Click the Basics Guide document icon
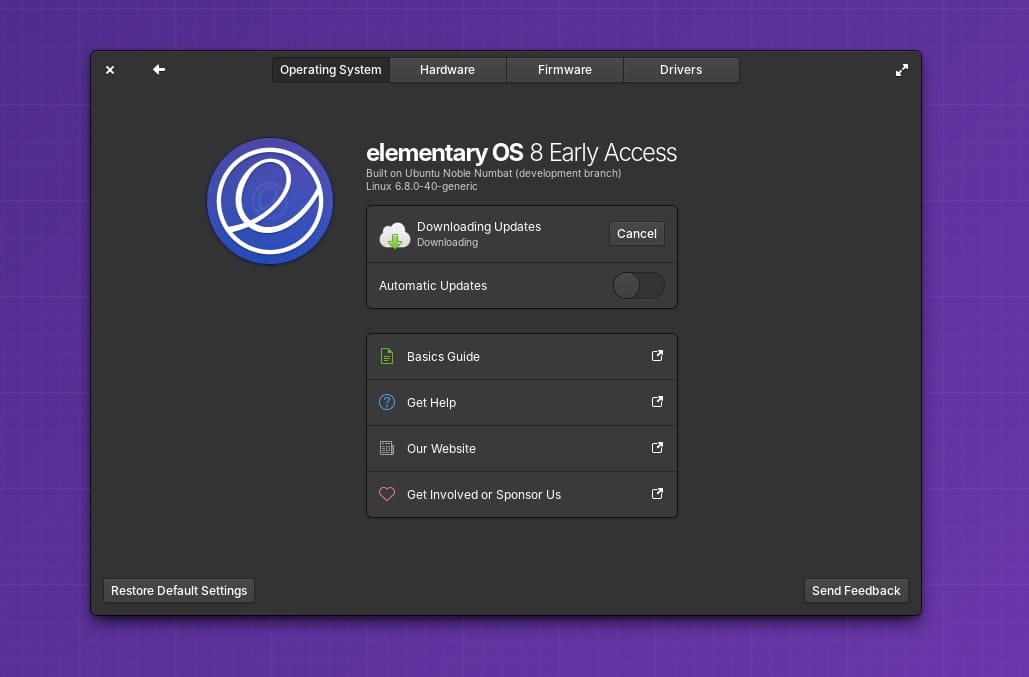The width and height of the screenshot is (1029, 677). pyautogui.click(x=387, y=356)
